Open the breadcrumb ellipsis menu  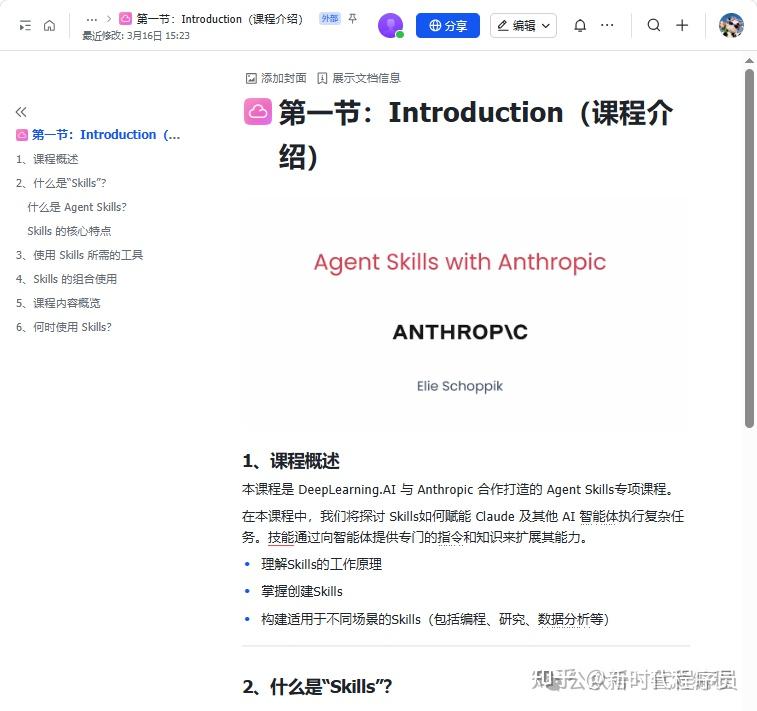pos(92,19)
